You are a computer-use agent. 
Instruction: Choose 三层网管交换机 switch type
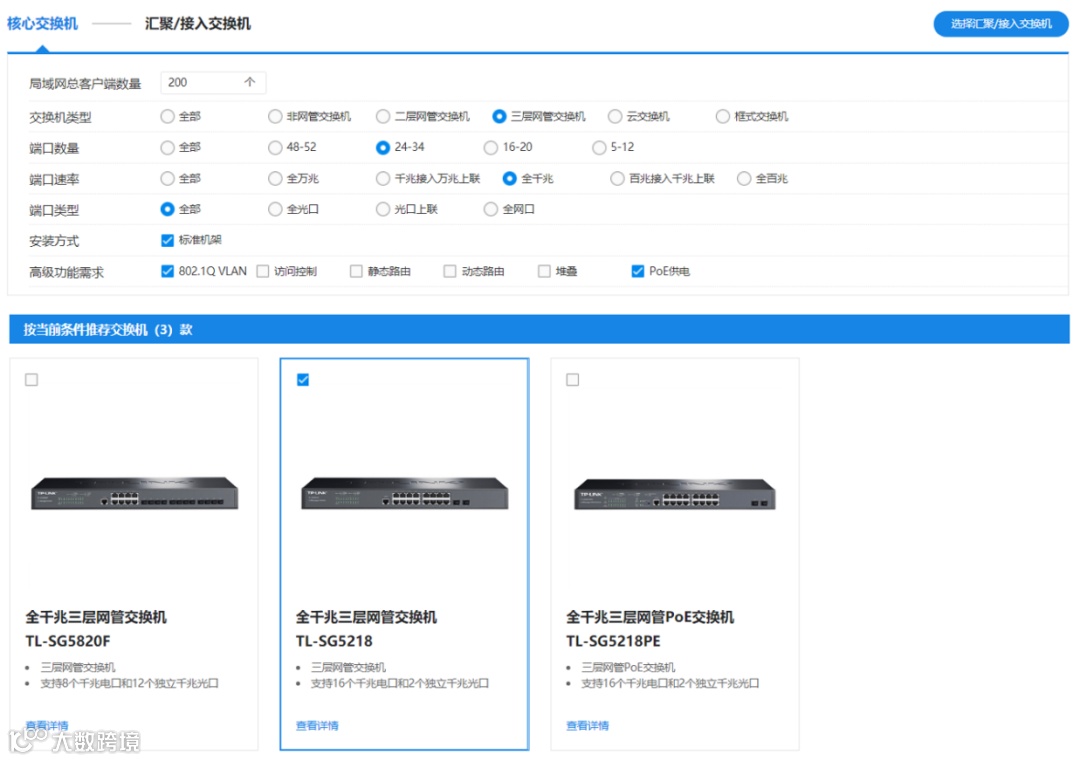pyautogui.click(x=499, y=116)
